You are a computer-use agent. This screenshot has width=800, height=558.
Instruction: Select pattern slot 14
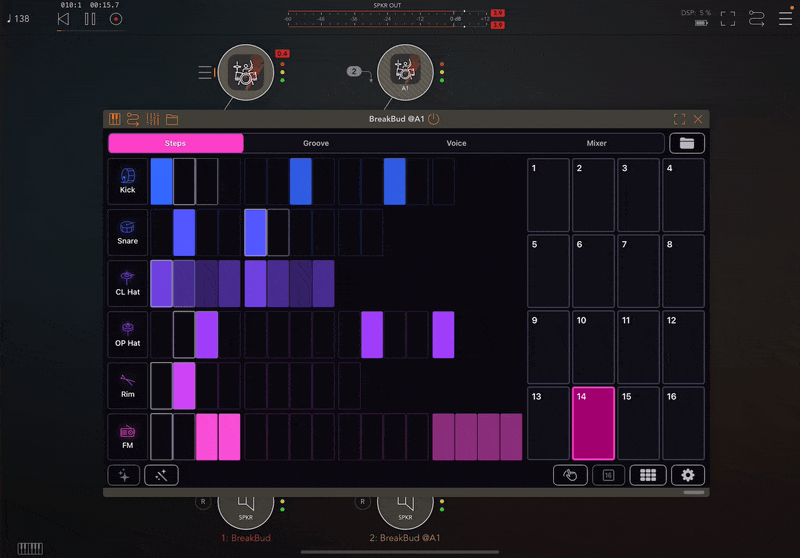[x=593, y=423]
